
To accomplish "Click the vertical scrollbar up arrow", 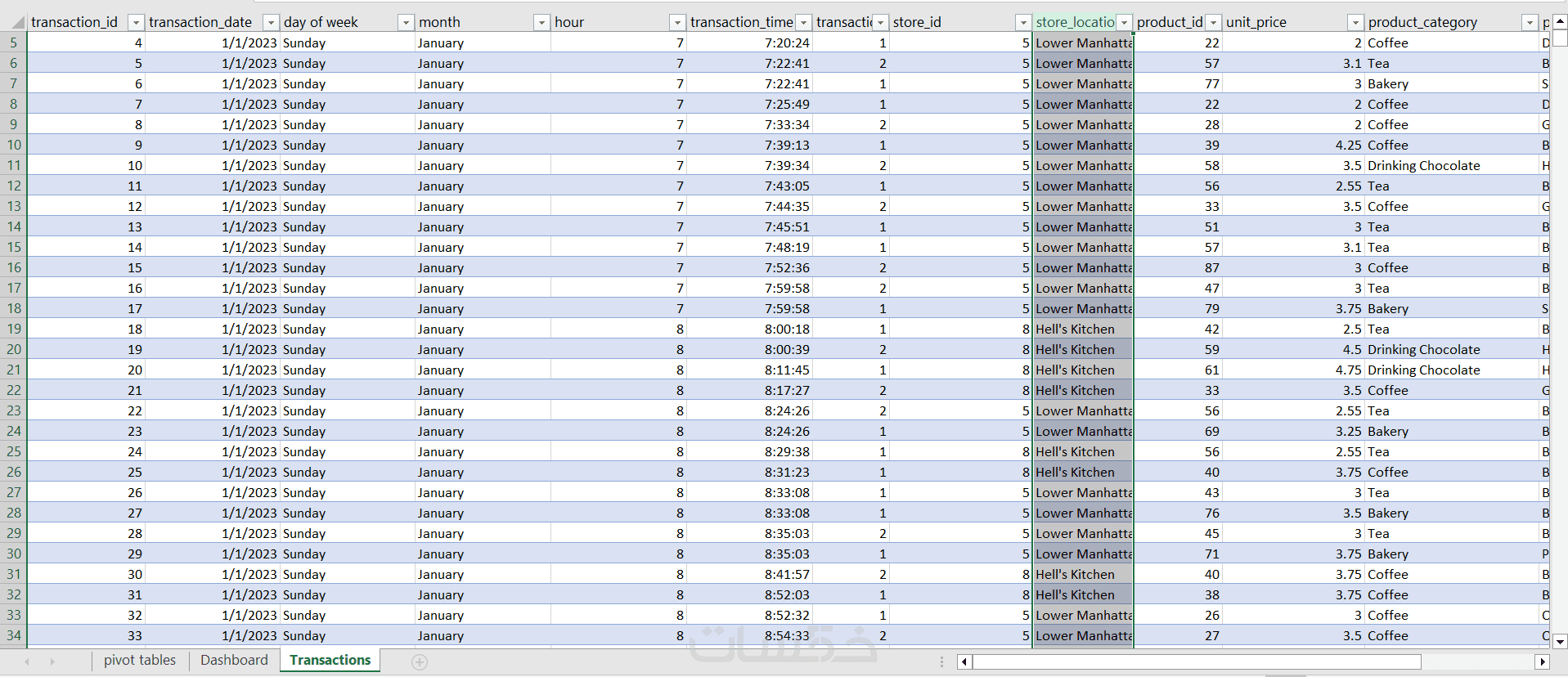I will pyautogui.click(x=1560, y=22).
